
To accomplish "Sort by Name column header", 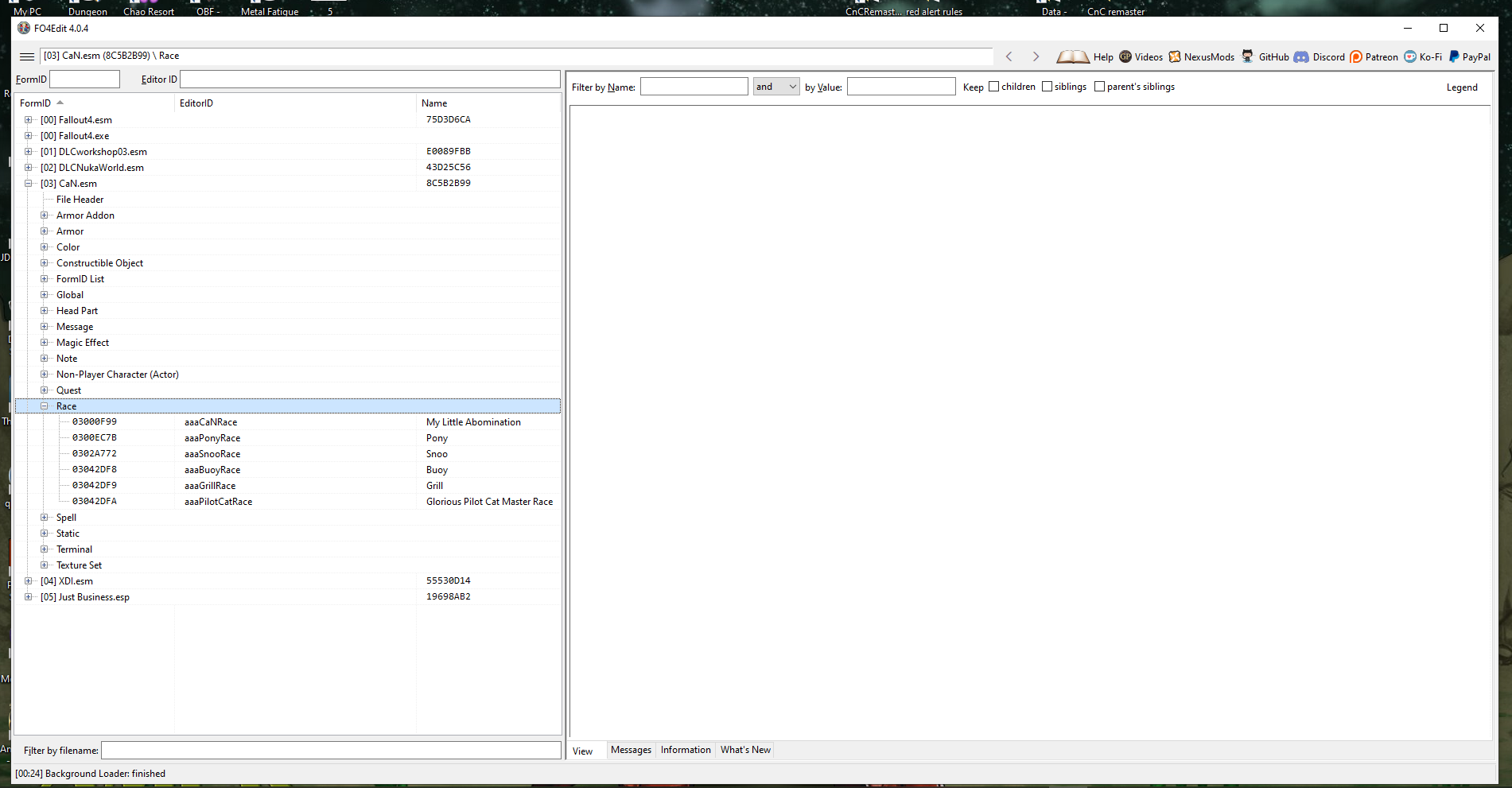I will [488, 103].
